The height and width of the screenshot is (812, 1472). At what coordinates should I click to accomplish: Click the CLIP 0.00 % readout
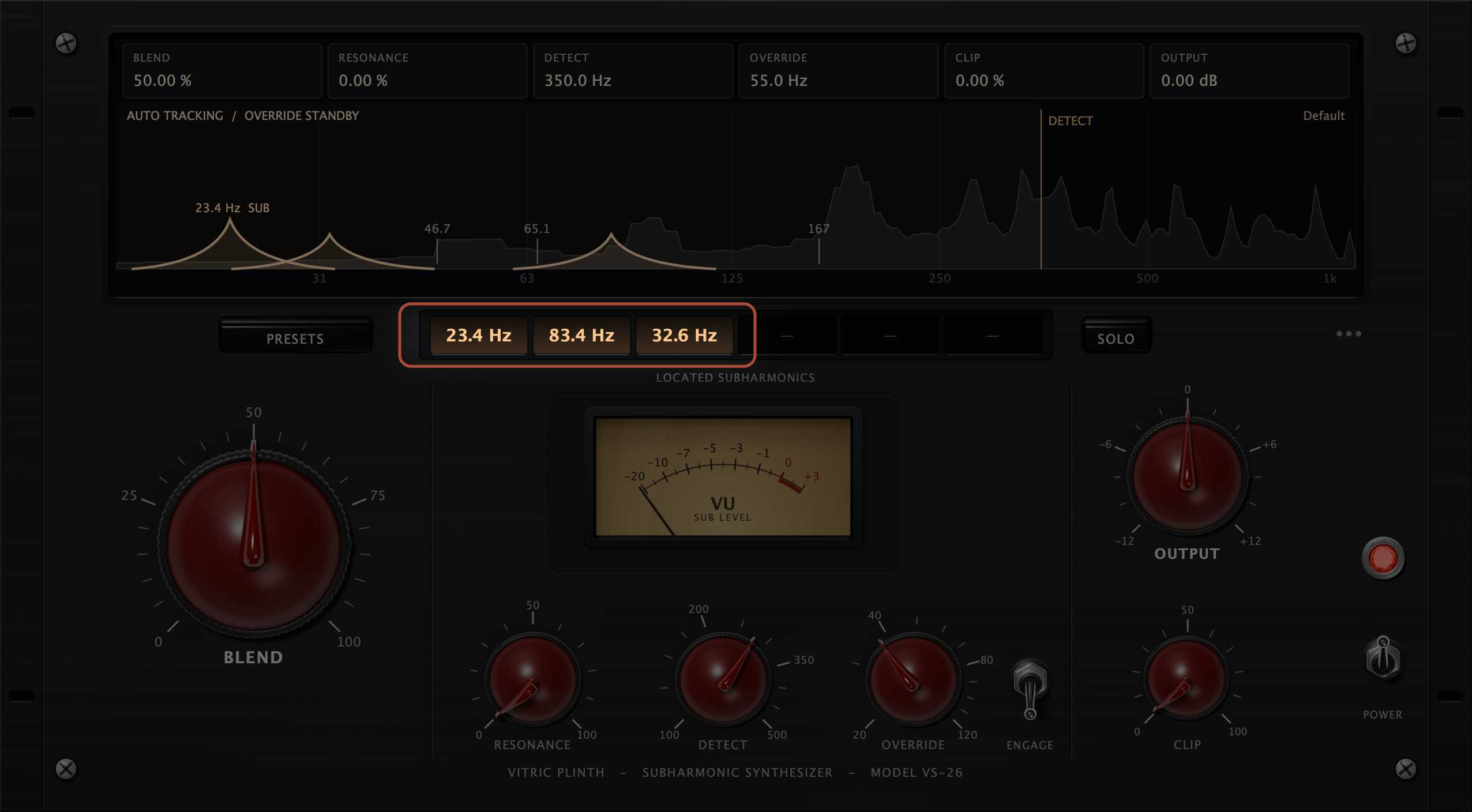coord(1044,70)
